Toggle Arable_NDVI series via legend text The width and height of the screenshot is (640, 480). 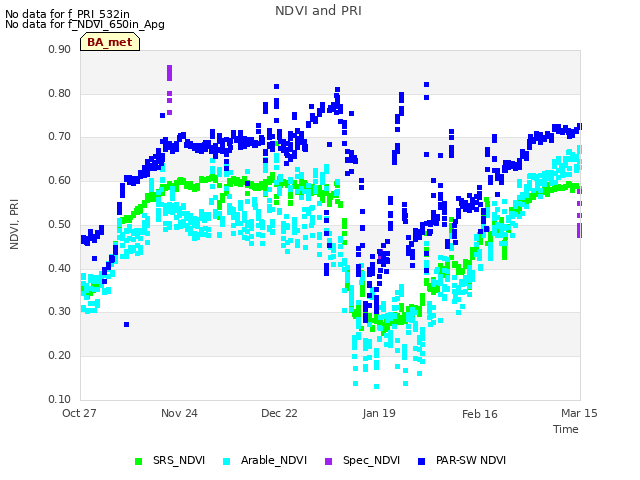tap(274, 460)
